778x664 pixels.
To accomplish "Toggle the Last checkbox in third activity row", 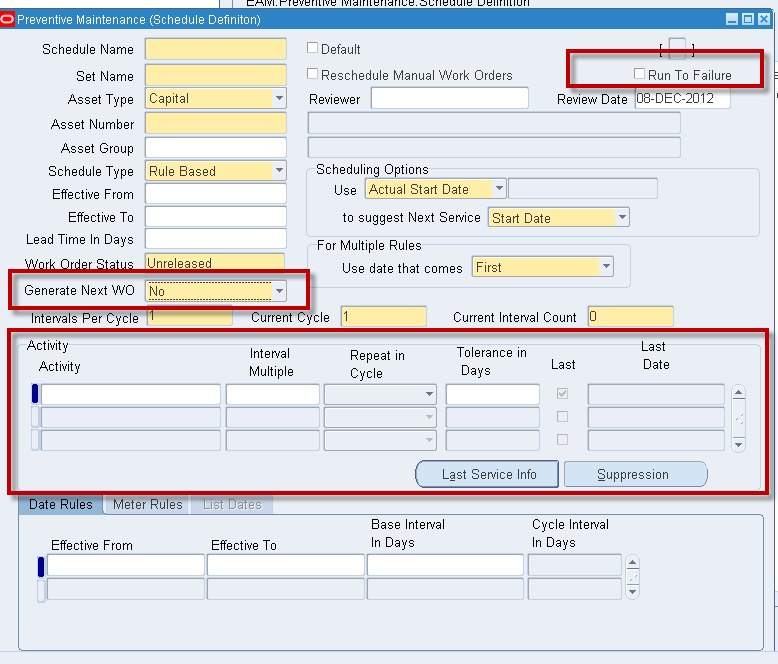I will pyautogui.click(x=562, y=439).
